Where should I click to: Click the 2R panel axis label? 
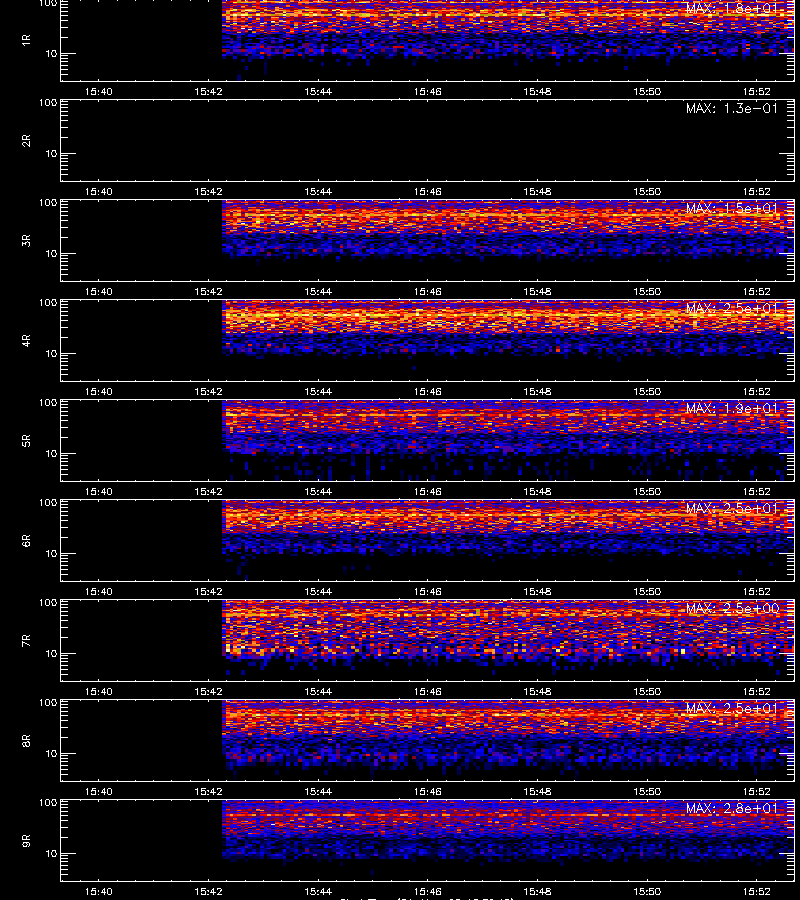[x=26, y=141]
